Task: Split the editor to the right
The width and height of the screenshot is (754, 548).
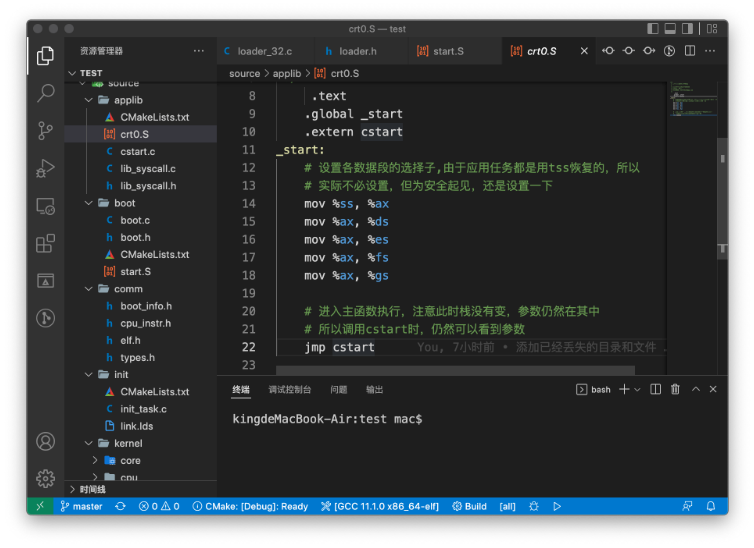Action: coord(690,51)
